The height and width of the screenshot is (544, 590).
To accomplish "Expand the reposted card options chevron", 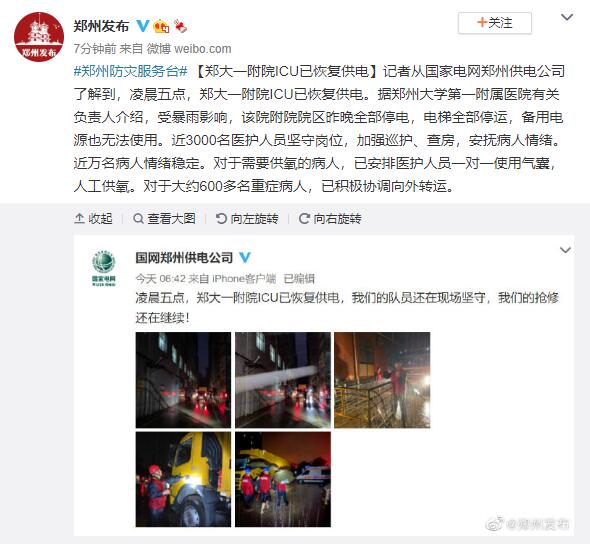I will tap(565, 250).
